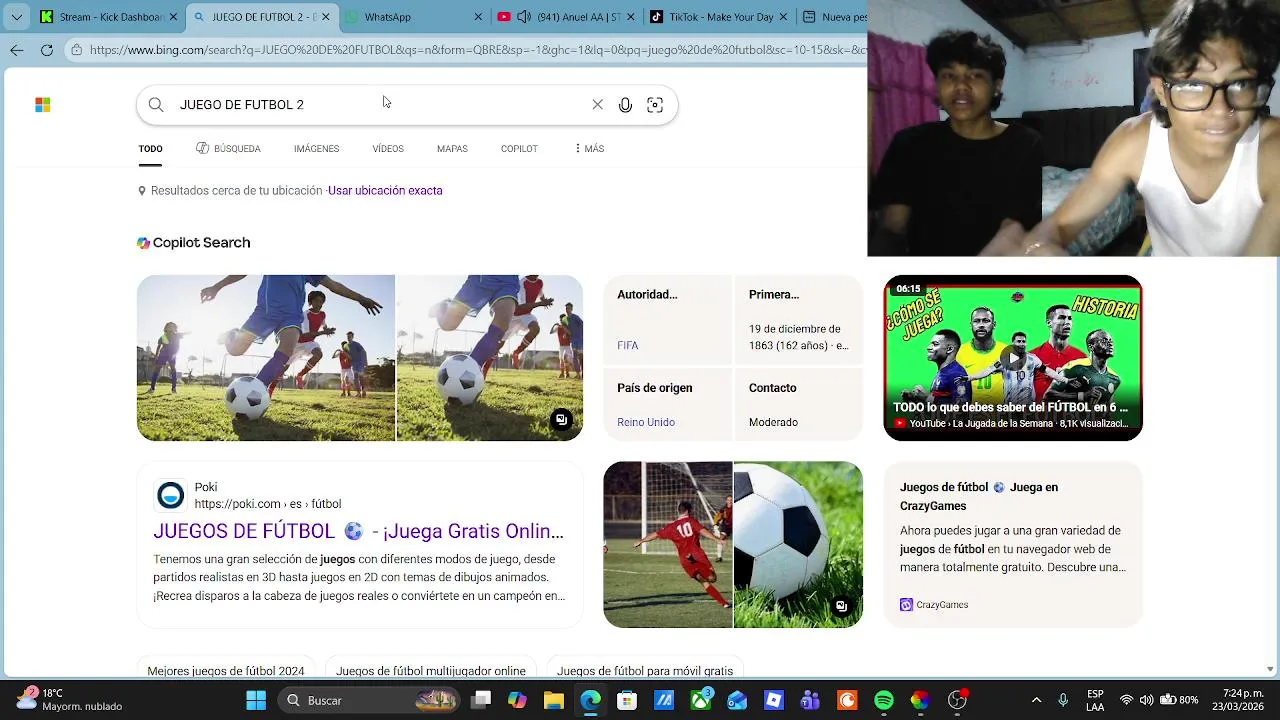The image size is (1280, 720).
Task: Click the CrazyGames source label
Action: (934, 605)
